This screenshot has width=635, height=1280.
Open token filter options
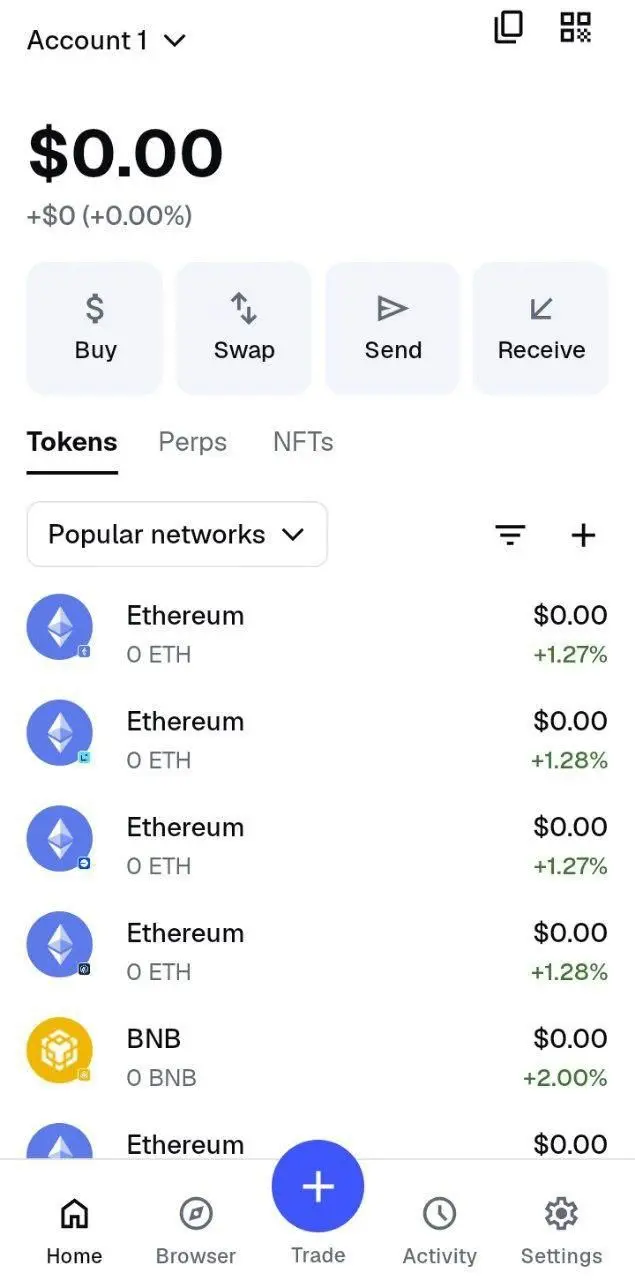[x=510, y=535]
